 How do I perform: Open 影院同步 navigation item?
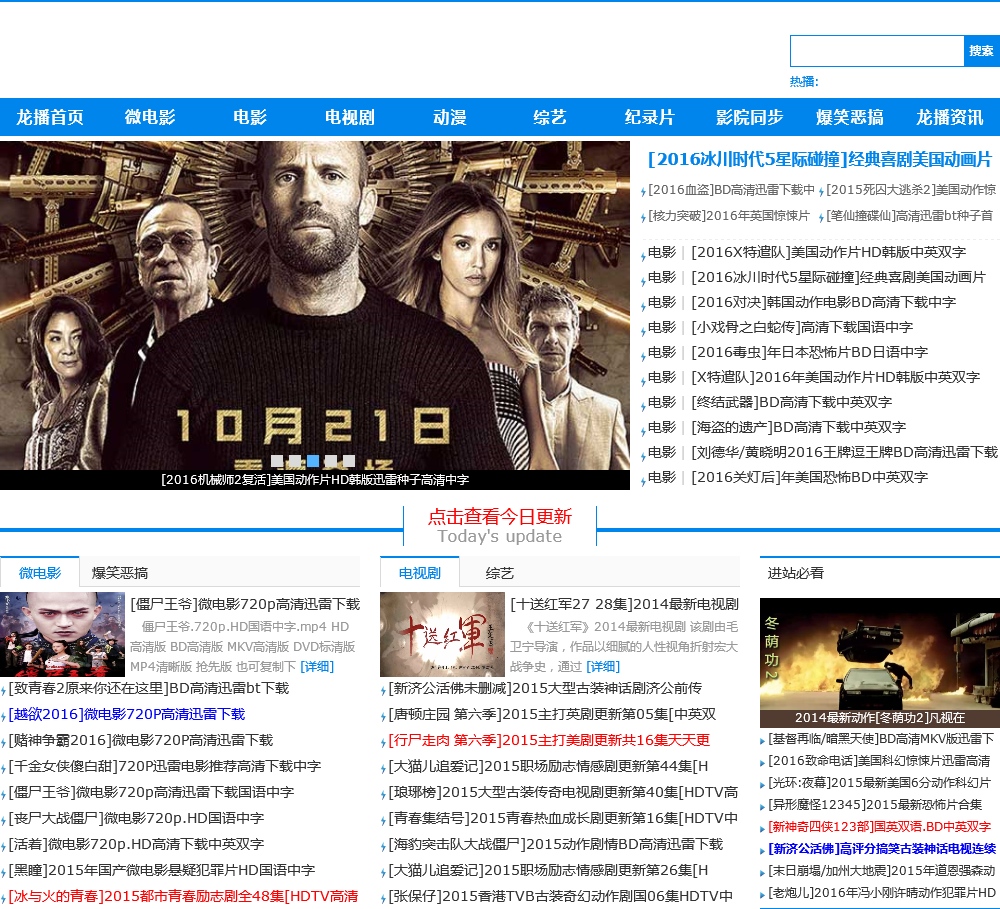click(x=749, y=117)
